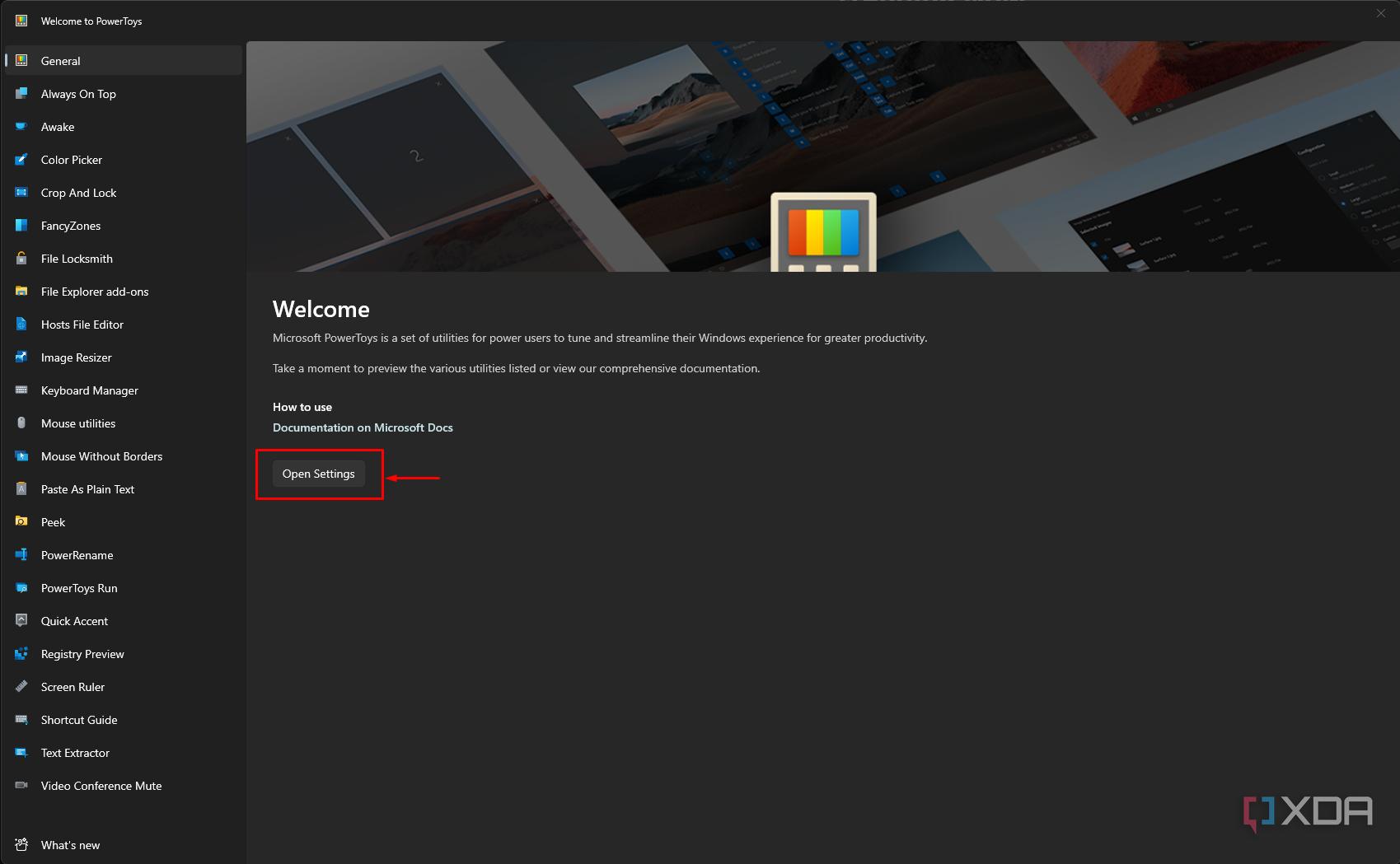Click the Mouse Without Borders icon
The height and width of the screenshot is (864, 1400).
[21, 456]
